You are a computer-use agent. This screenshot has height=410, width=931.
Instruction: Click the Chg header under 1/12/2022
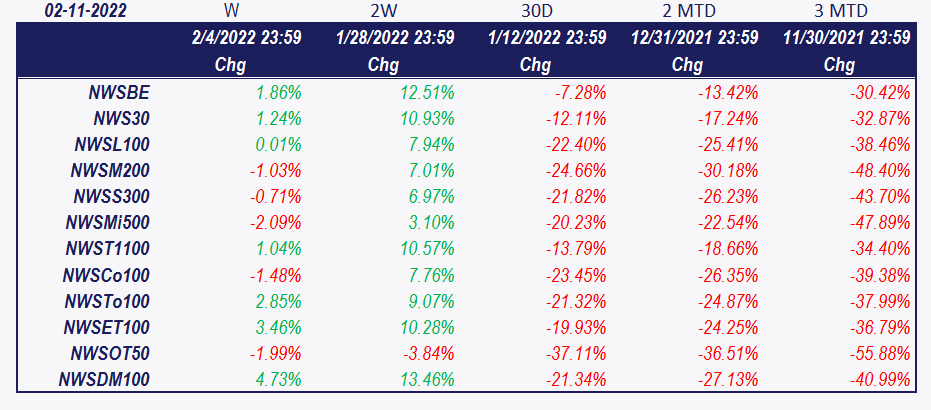point(536,65)
